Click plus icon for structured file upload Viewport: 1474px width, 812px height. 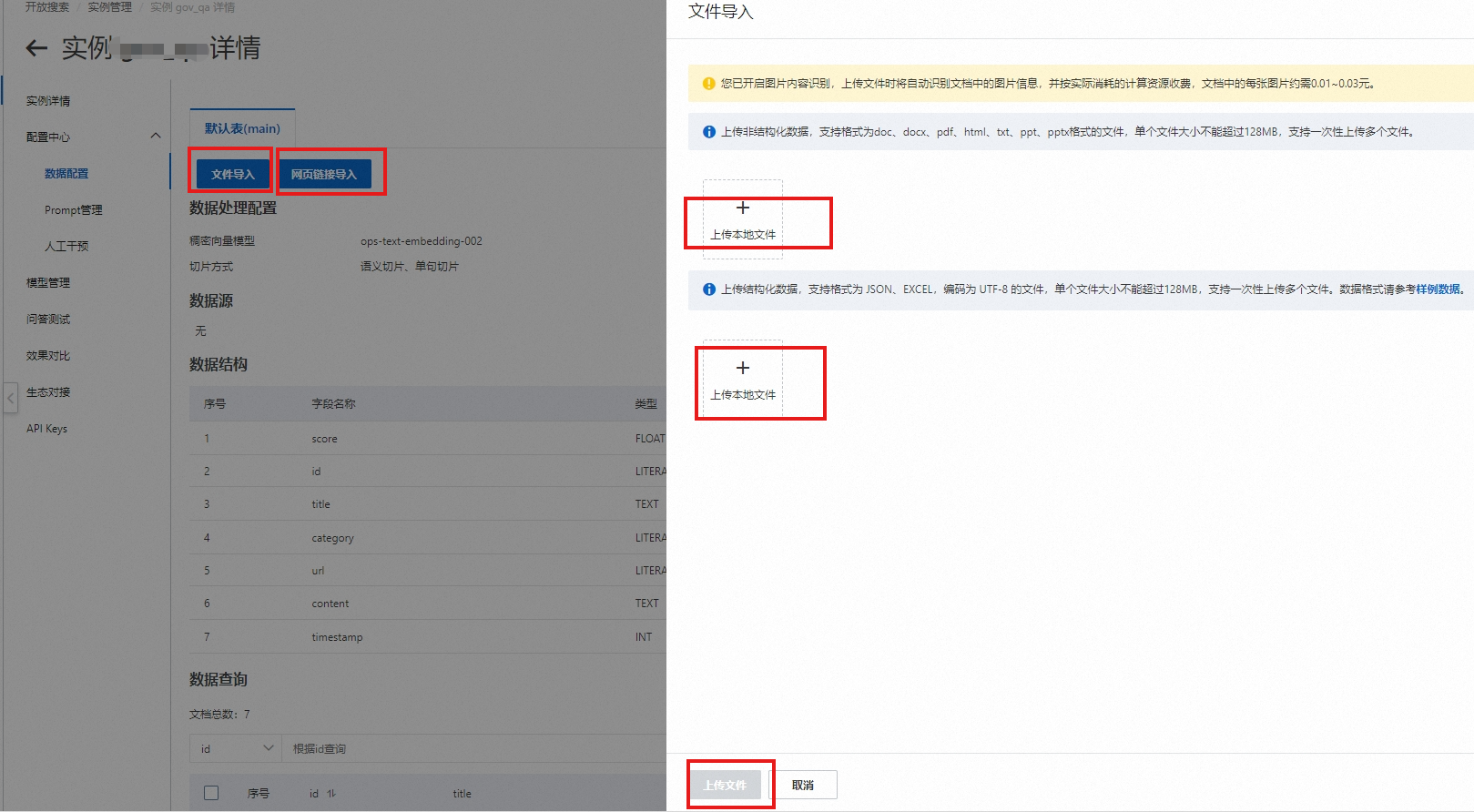tap(743, 368)
